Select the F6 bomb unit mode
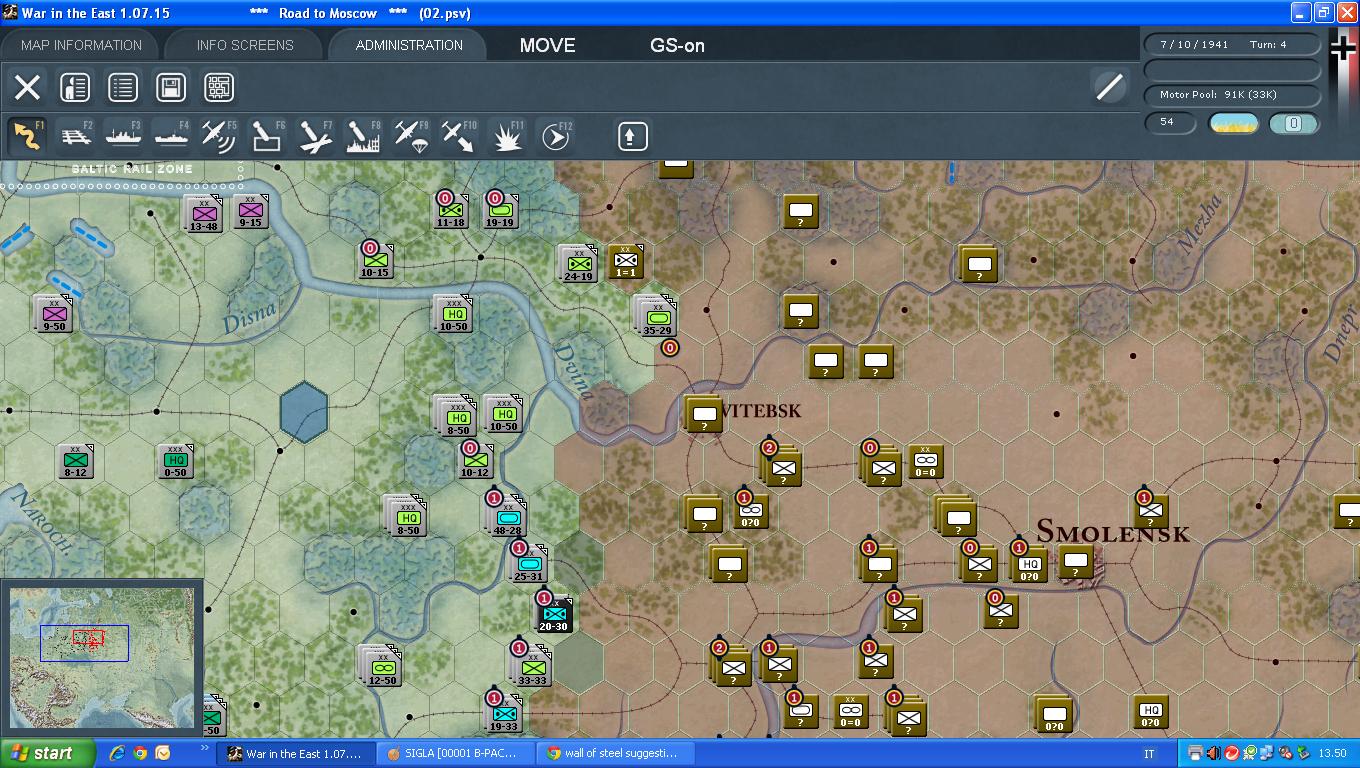The image size is (1360, 768). click(x=267, y=135)
